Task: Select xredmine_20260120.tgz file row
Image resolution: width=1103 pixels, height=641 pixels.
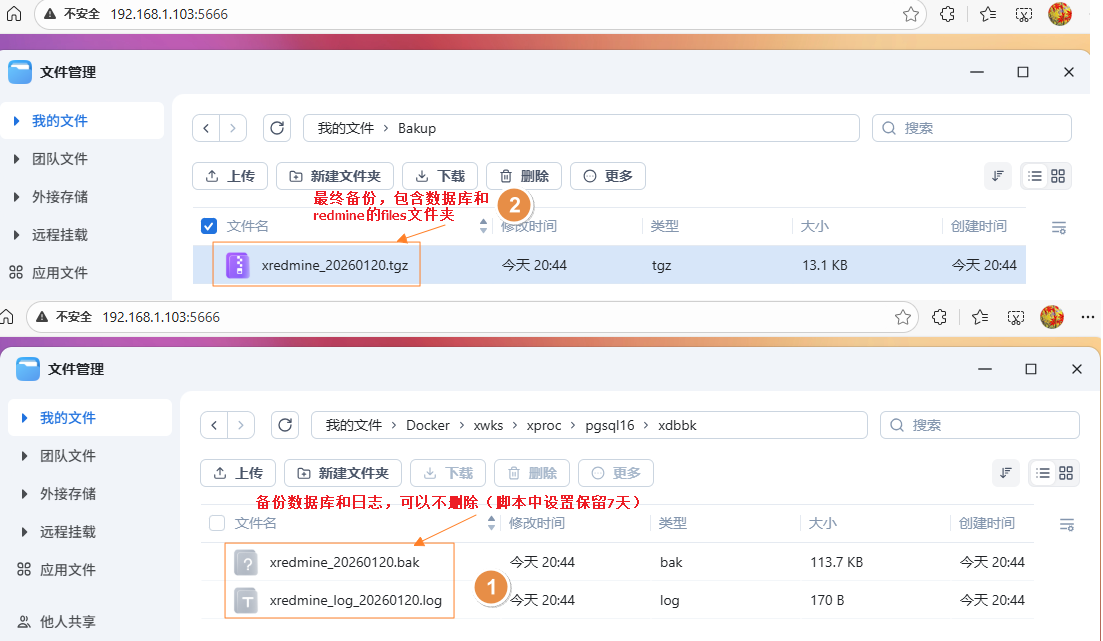Action: coord(609,265)
